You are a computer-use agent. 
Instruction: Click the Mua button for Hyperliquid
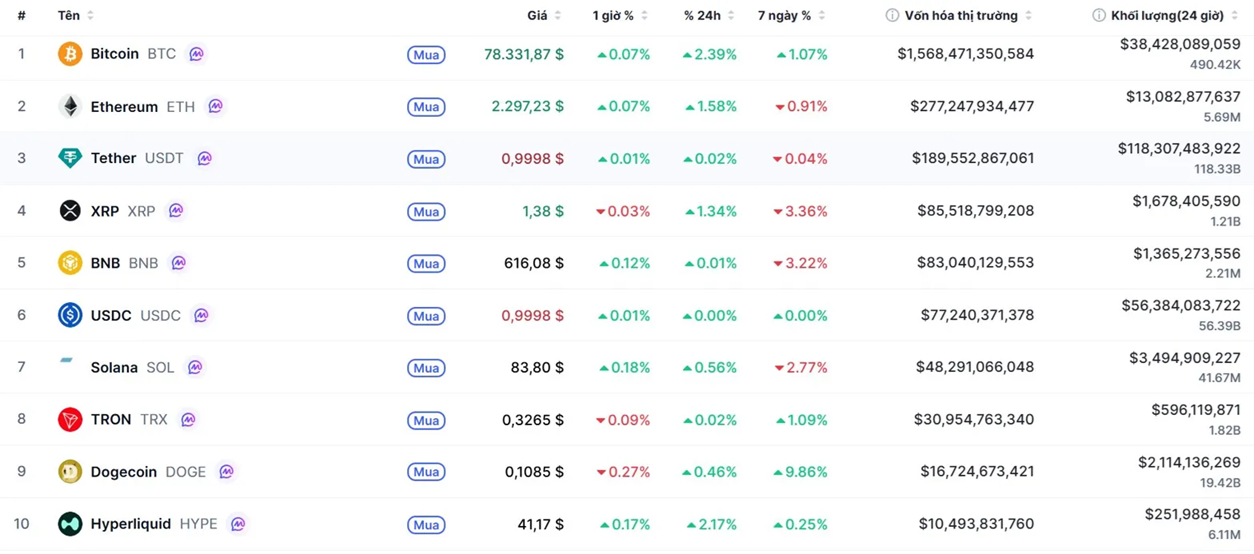click(426, 525)
